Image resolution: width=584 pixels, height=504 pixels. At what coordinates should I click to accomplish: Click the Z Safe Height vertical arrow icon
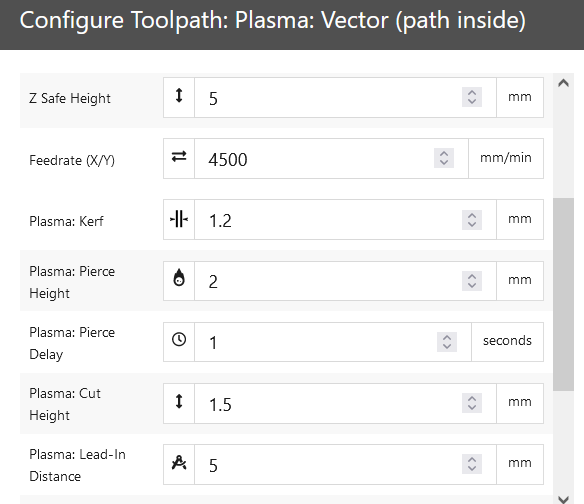coord(179,95)
